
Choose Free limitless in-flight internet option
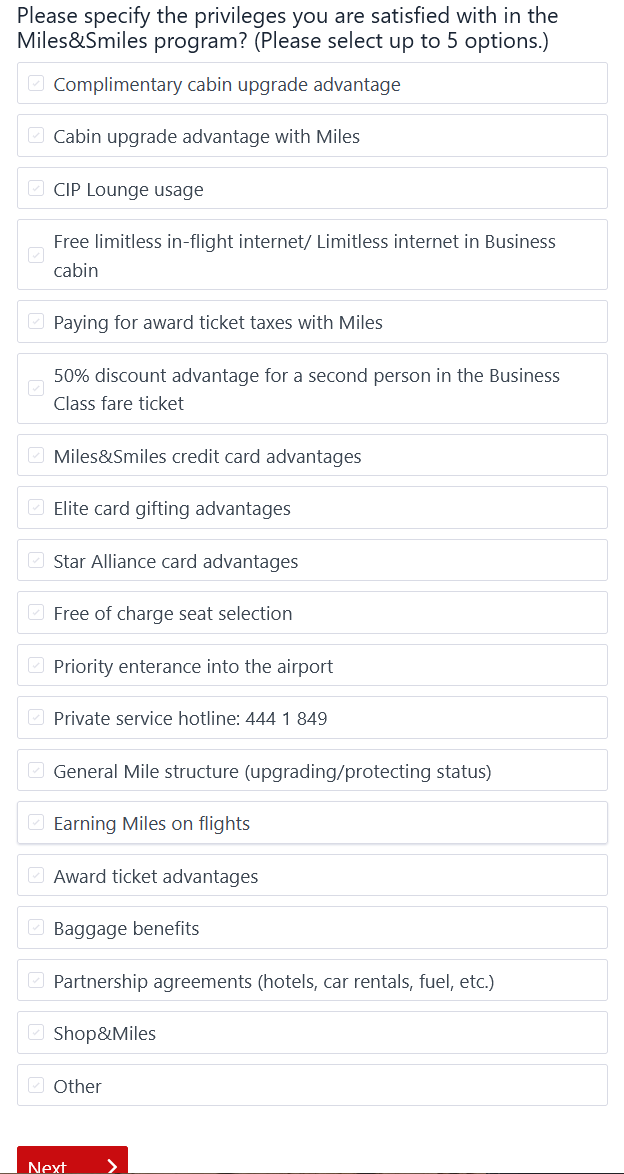[x=37, y=255]
